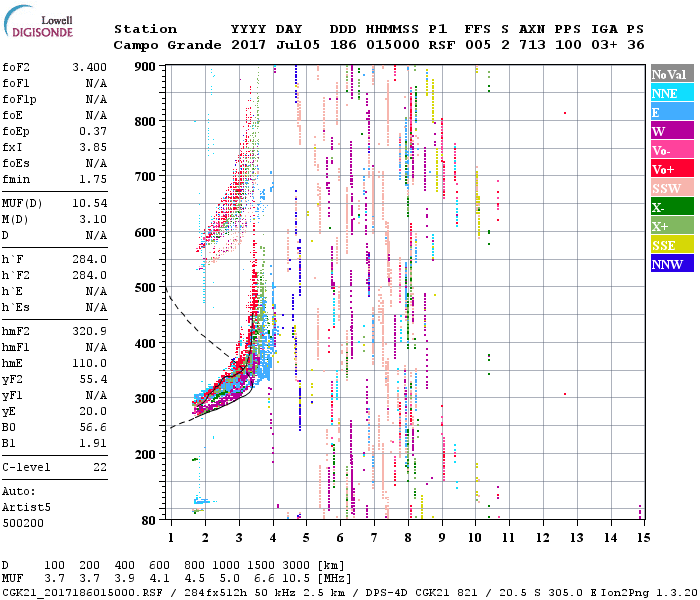Click the IGA value 03+
The image size is (700, 600).
point(604,45)
